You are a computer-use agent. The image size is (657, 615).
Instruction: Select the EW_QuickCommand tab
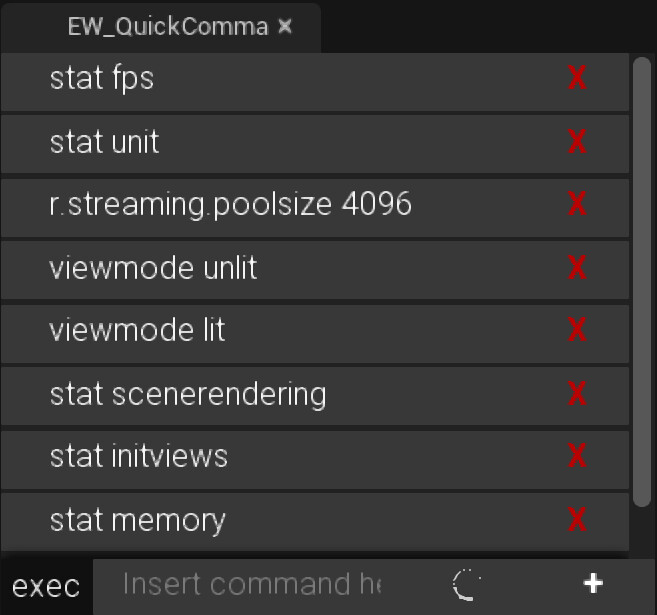tap(167, 27)
